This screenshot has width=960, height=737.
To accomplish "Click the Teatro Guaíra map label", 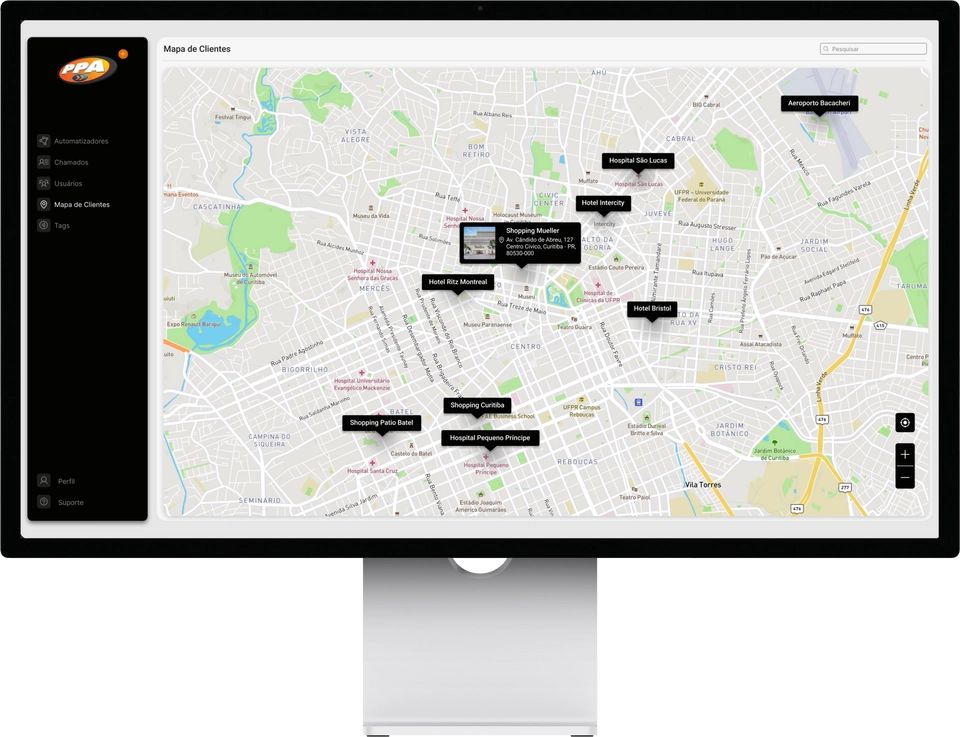I will pos(574,327).
